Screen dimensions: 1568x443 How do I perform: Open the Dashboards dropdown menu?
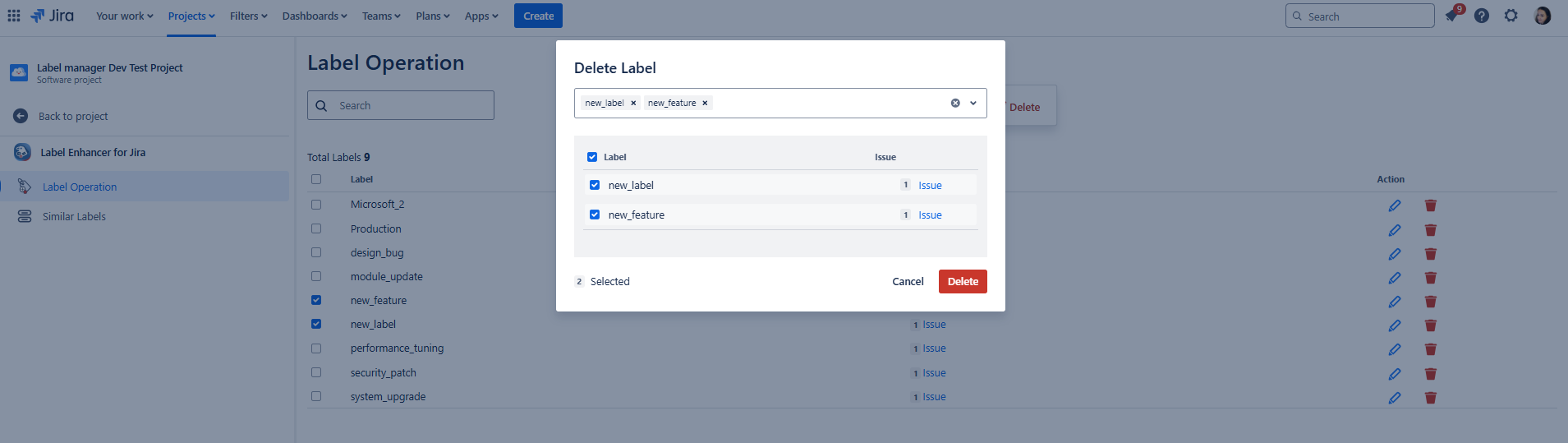(315, 16)
